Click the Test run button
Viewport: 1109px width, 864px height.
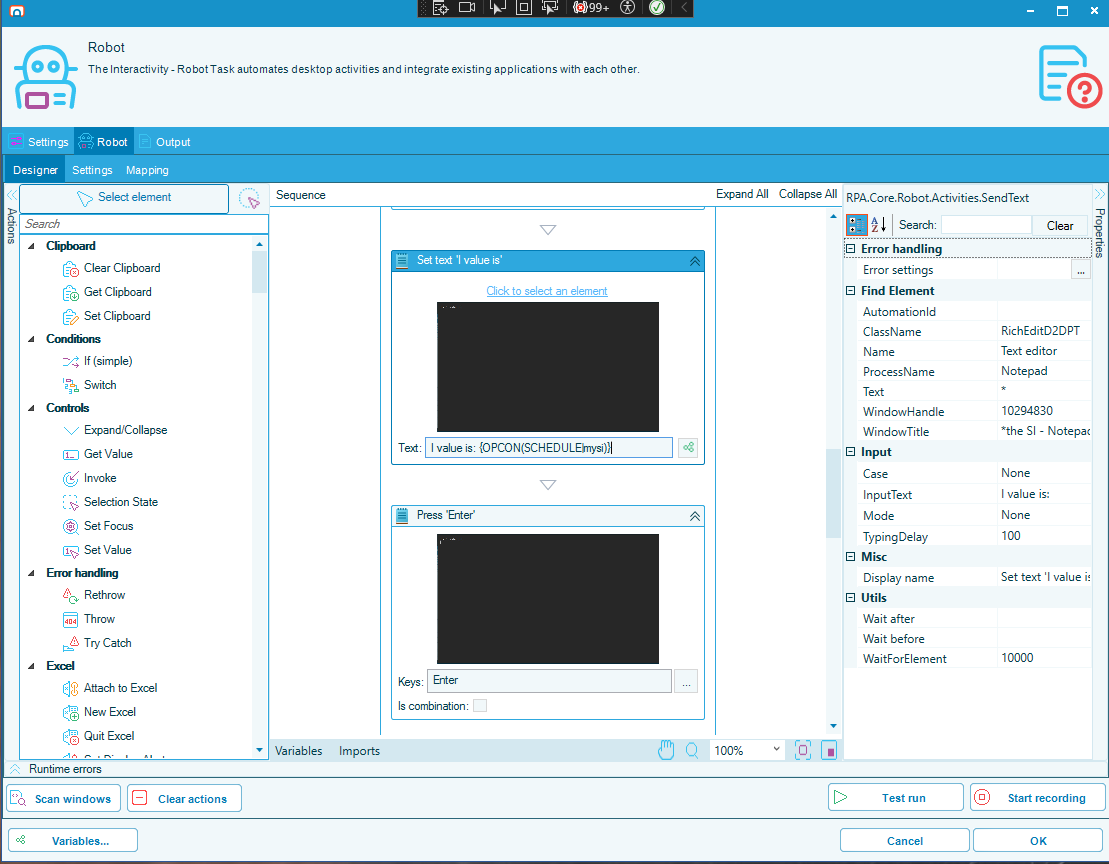point(895,797)
